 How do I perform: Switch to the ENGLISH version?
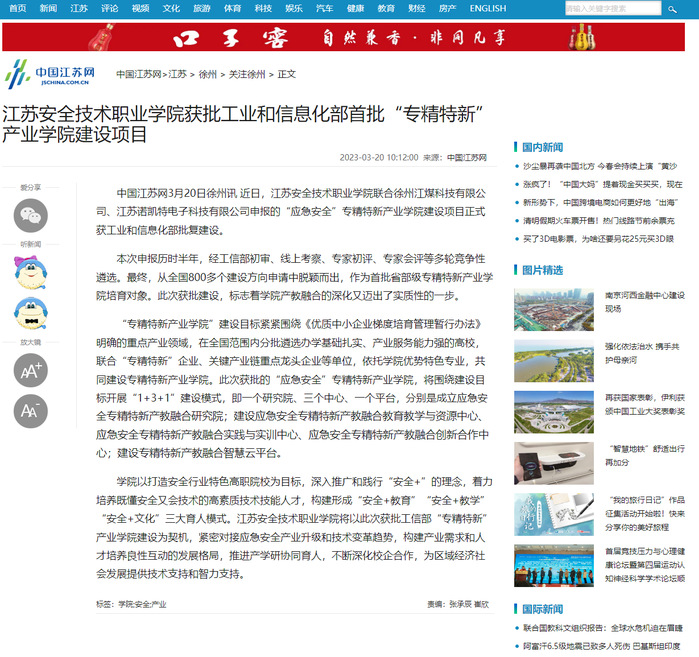[x=487, y=8]
